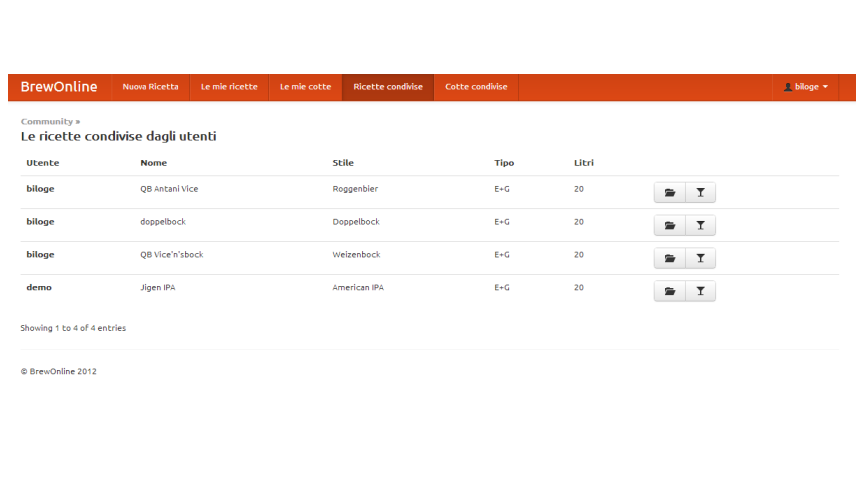Click the QB Vice'n'sbock recipe name
This screenshot has height=486, width=865.
coord(172,254)
